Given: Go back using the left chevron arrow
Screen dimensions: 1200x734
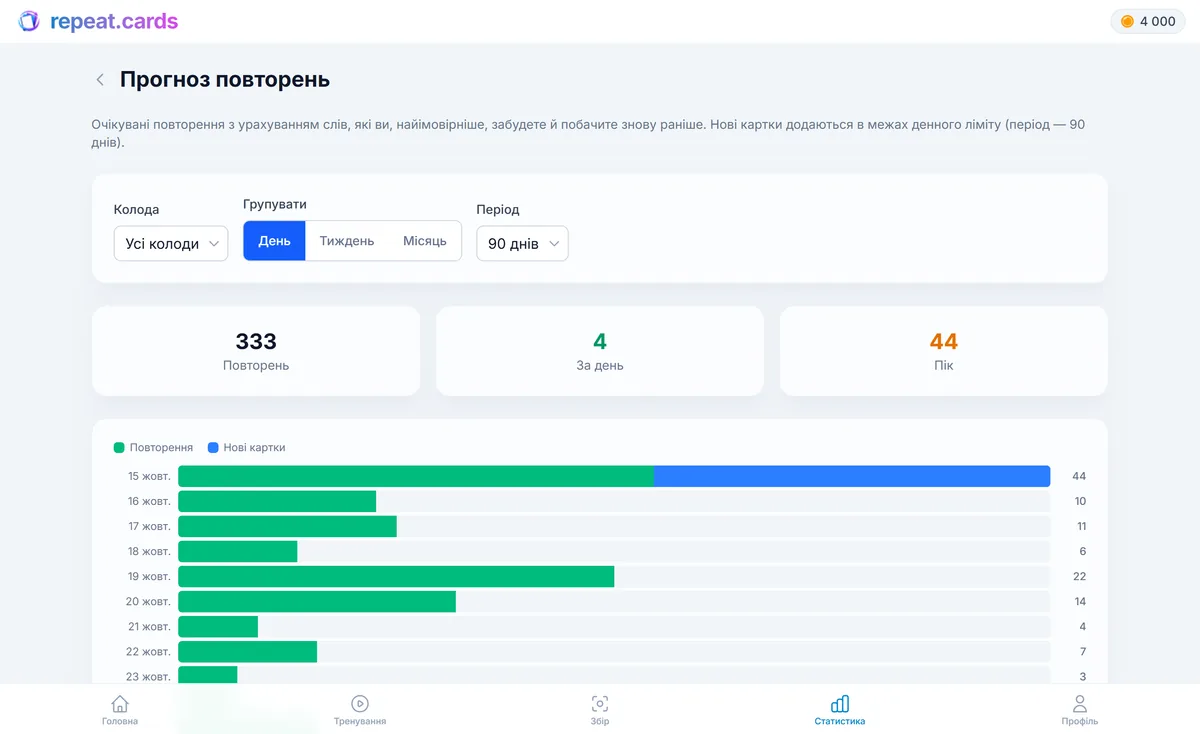Looking at the screenshot, I should tap(100, 80).
